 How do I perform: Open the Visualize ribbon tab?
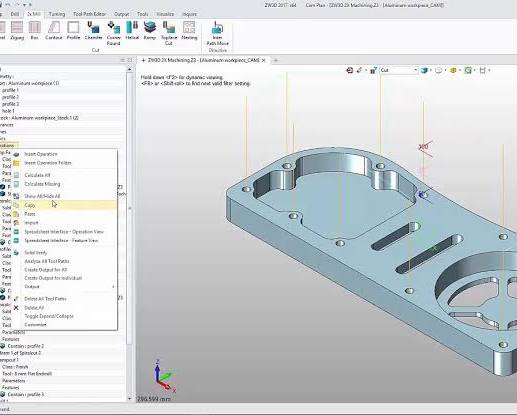pyautogui.click(x=165, y=14)
